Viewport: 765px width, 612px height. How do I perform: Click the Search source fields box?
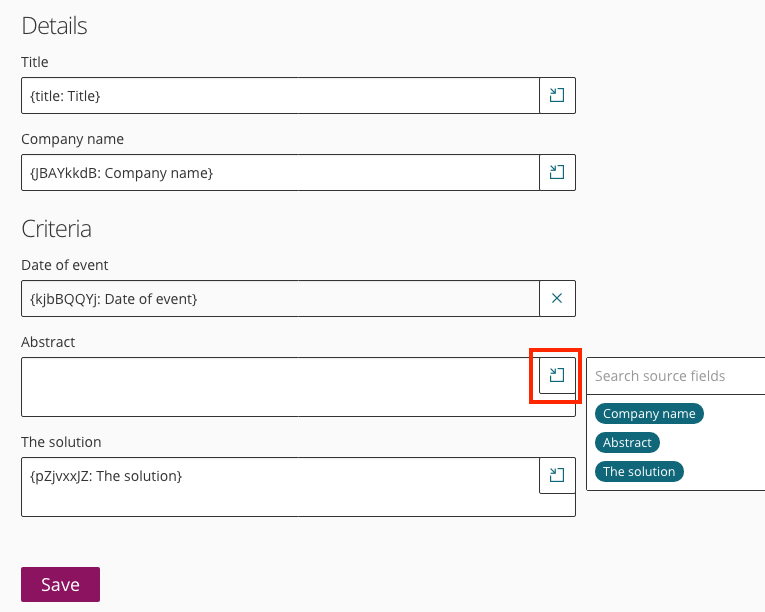(675, 376)
